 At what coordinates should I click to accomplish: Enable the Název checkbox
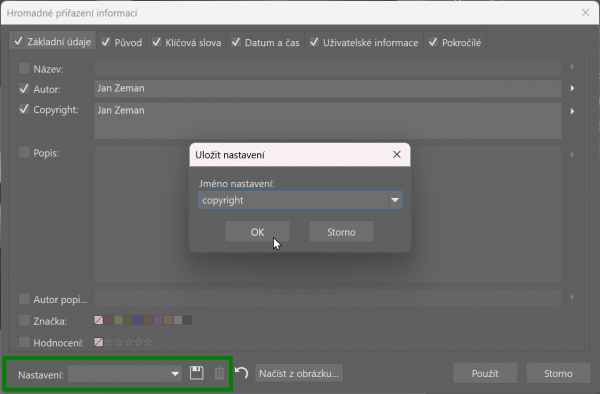pyautogui.click(x=24, y=68)
